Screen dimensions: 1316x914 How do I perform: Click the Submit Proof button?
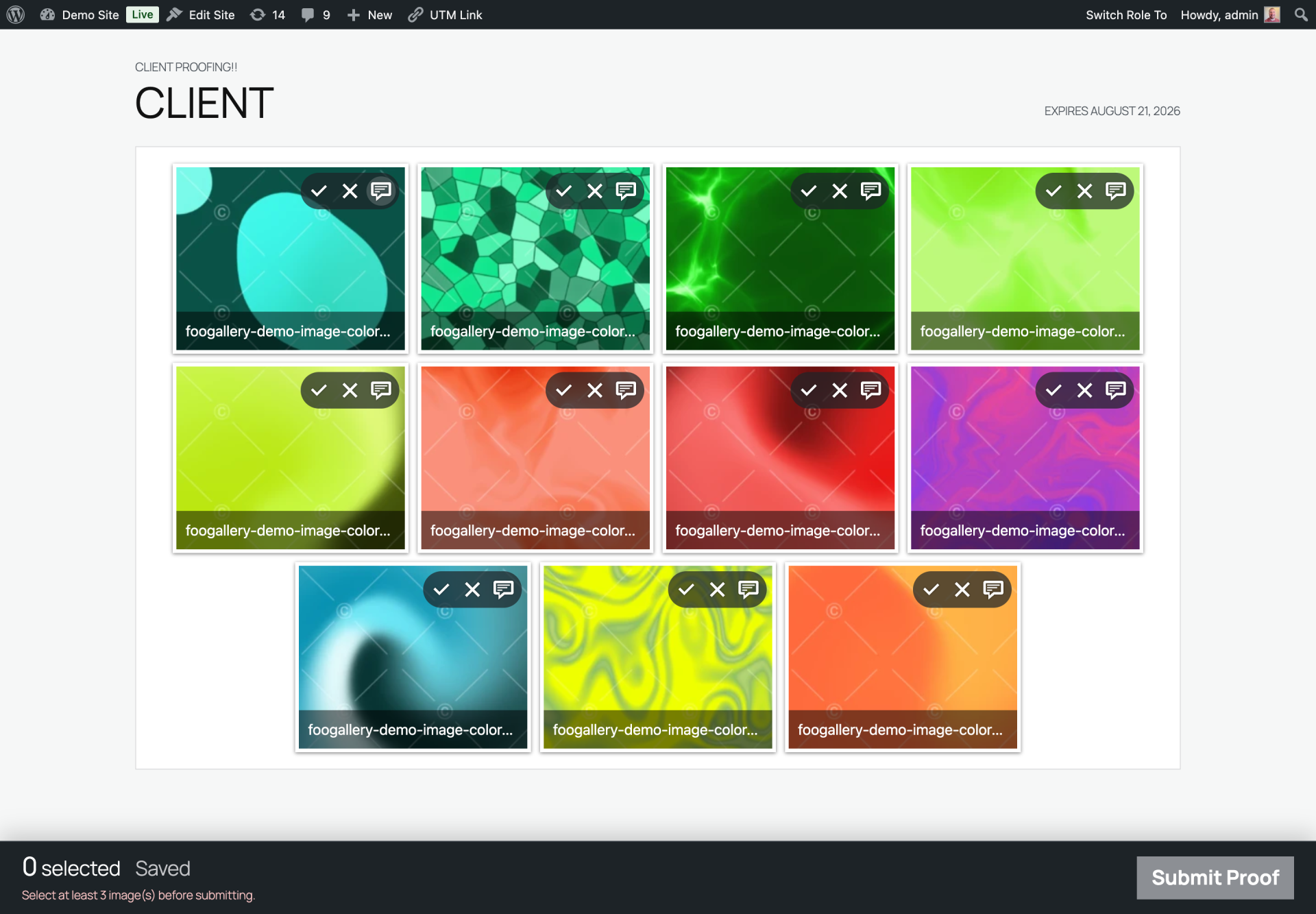coord(1215,877)
